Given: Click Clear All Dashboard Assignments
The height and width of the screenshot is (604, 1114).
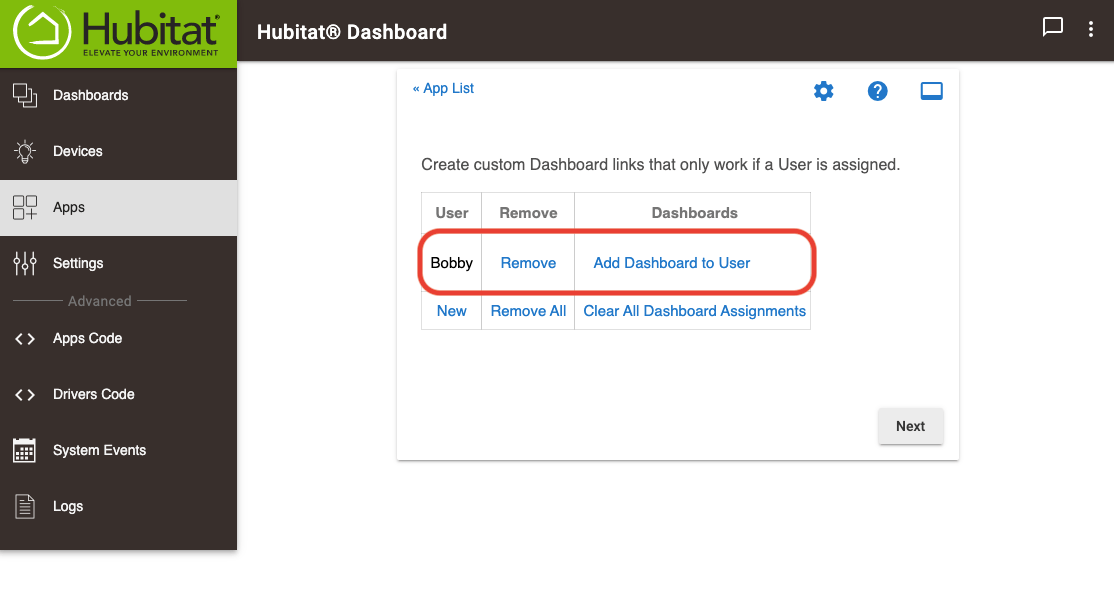Looking at the screenshot, I should [x=693, y=311].
